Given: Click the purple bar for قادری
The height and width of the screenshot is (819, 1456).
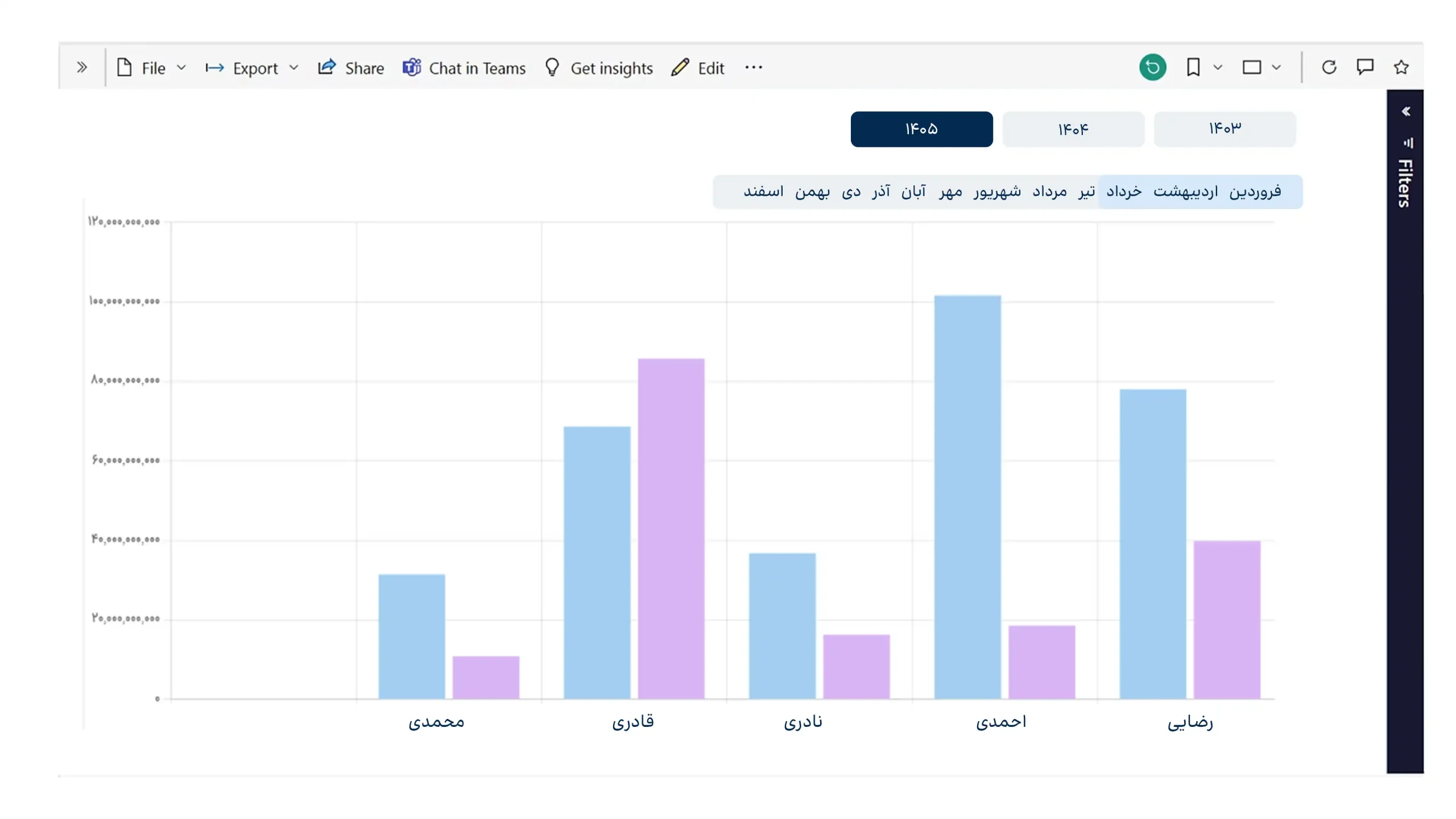Looking at the screenshot, I should [x=671, y=528].
